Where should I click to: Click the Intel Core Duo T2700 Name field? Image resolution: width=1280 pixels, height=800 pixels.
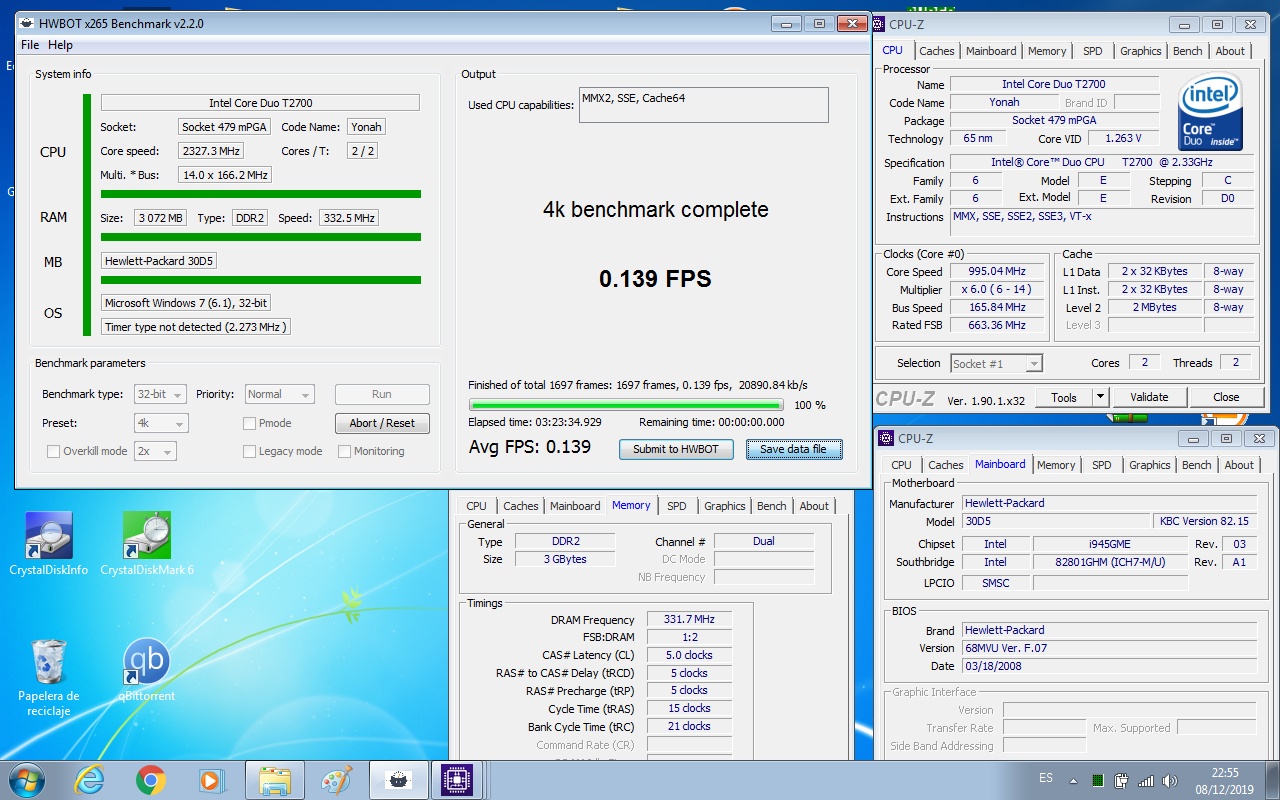click(x=1054, y=84)
